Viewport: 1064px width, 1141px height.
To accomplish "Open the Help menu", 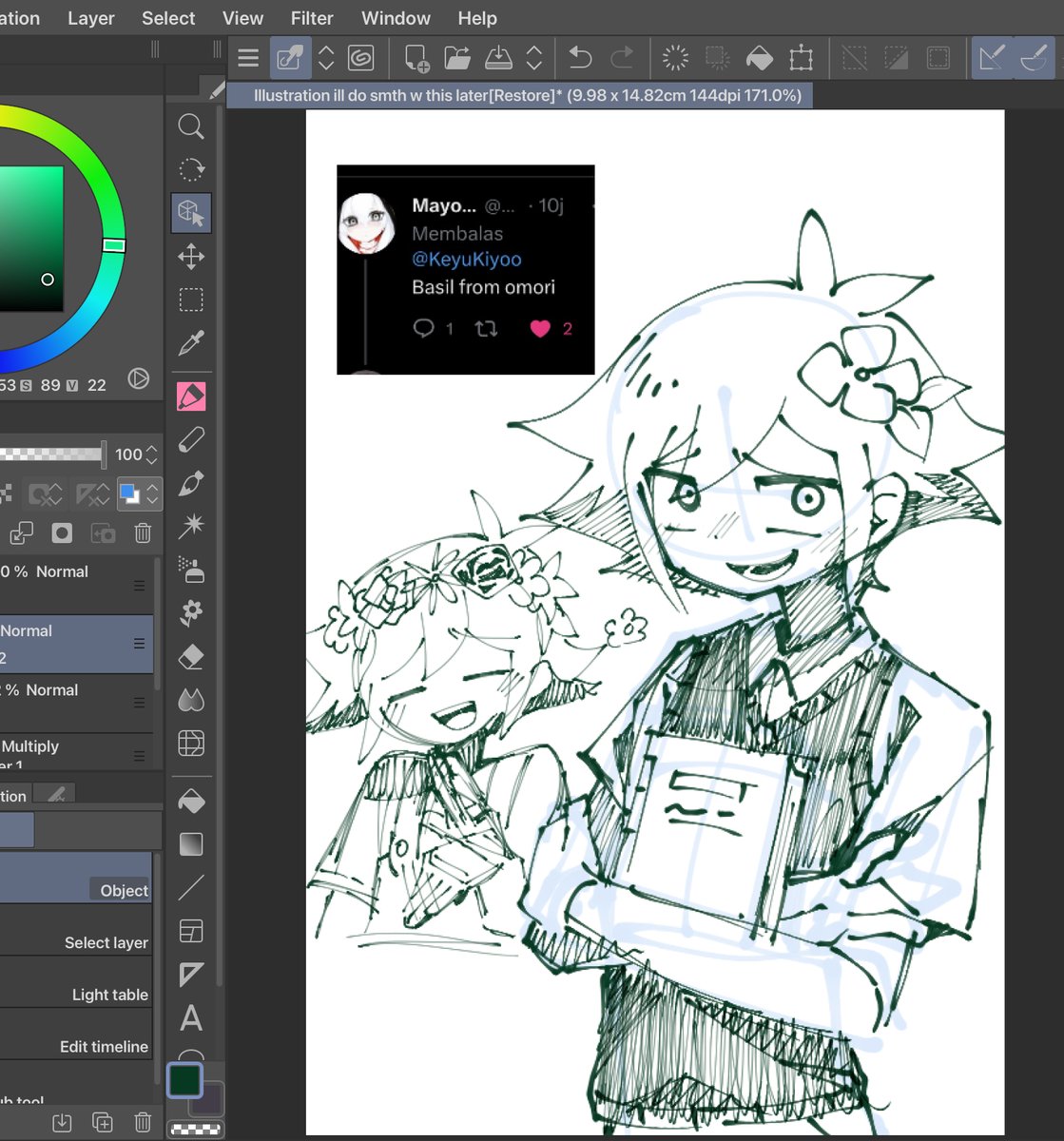I will point(477,18).
